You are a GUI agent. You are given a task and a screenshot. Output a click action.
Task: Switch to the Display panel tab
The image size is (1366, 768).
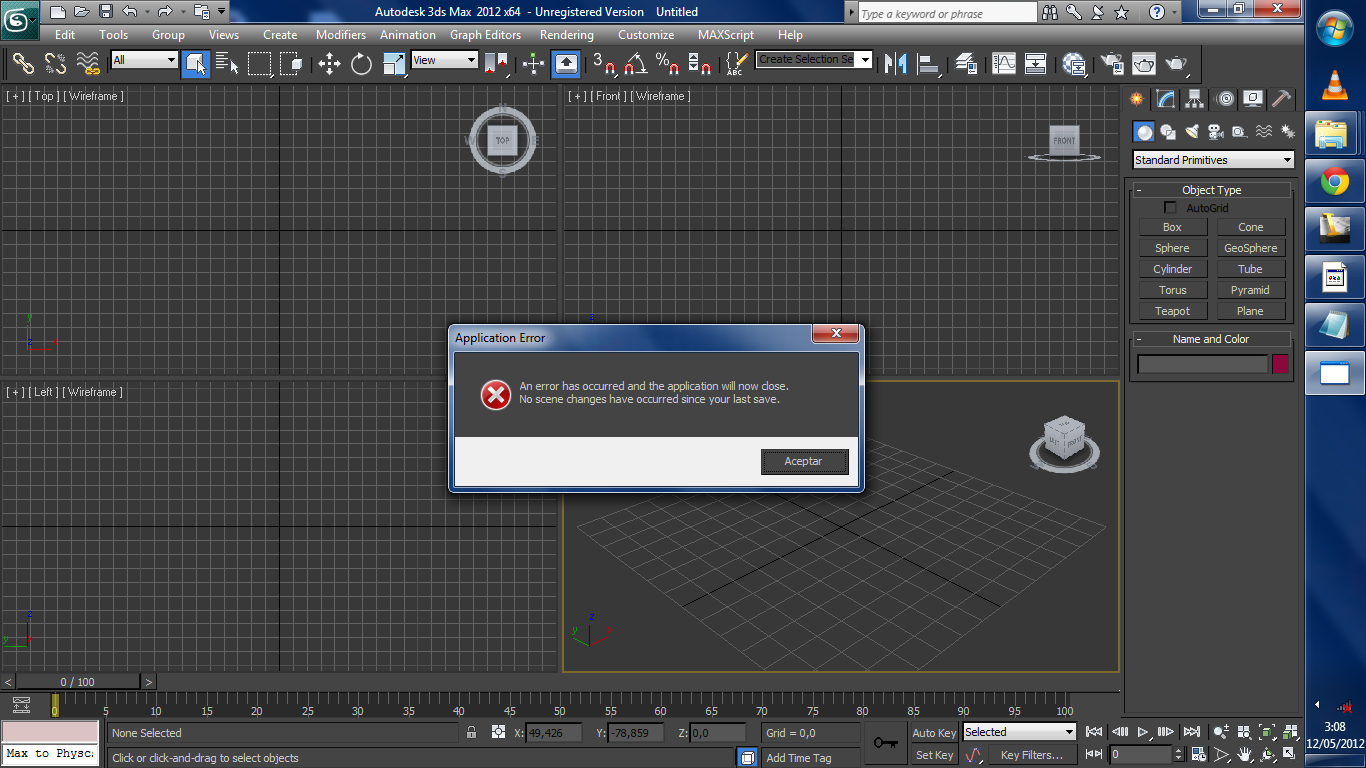tap(1253, 99)
